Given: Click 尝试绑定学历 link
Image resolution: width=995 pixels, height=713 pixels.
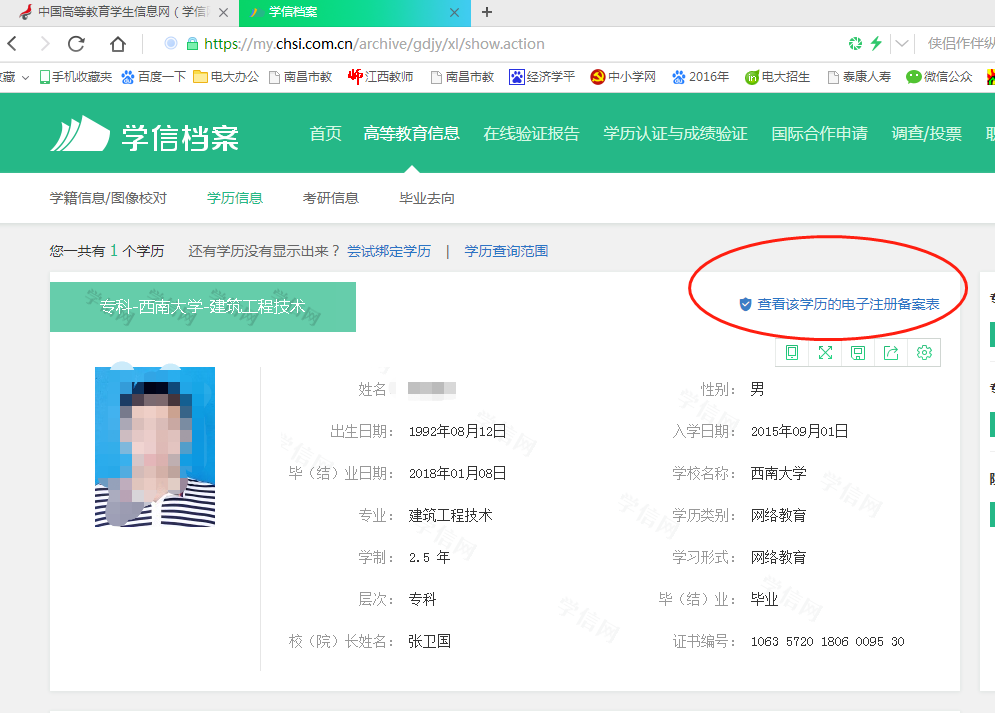Looking at the screenshot, I should 389,251.
